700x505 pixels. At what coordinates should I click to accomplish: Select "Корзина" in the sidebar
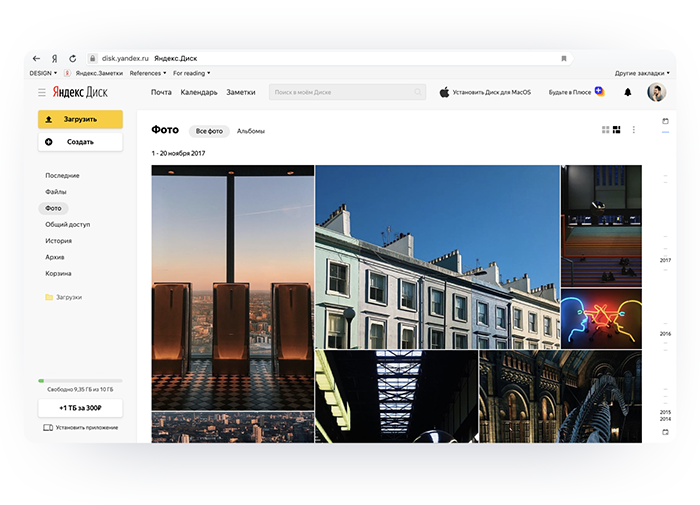[57, 273]
